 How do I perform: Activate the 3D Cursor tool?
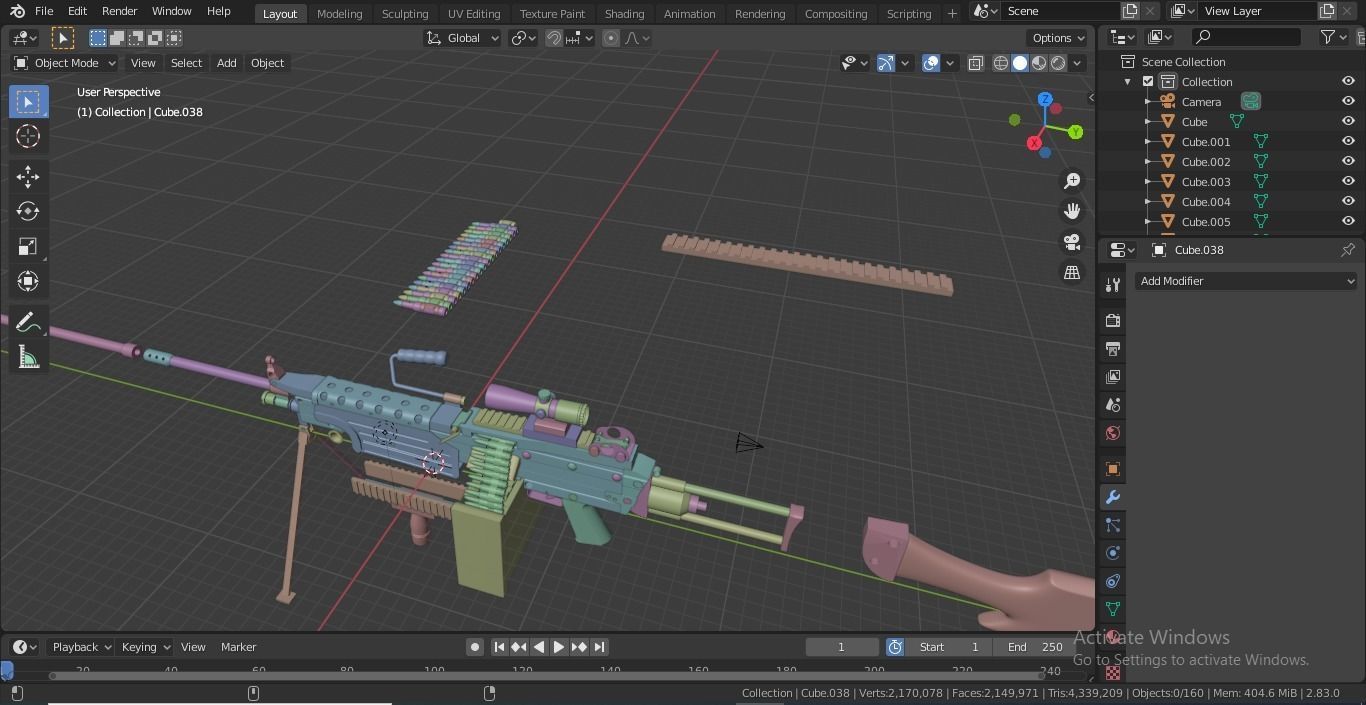point(28,136)
